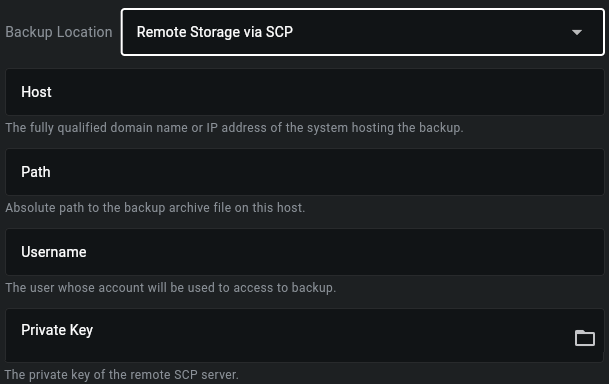
Task: Click the Private Key placeholder label
Action: click(57, 330)
